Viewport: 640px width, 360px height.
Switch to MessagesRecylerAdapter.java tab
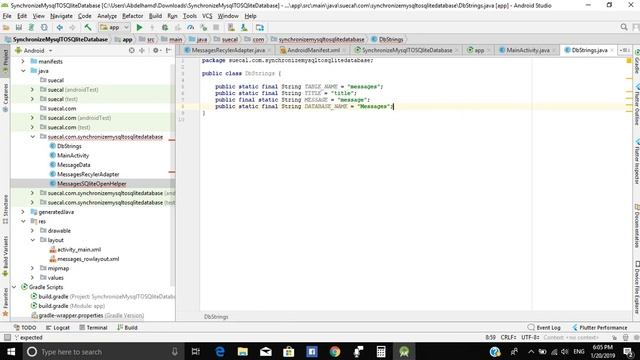(228, 50)
